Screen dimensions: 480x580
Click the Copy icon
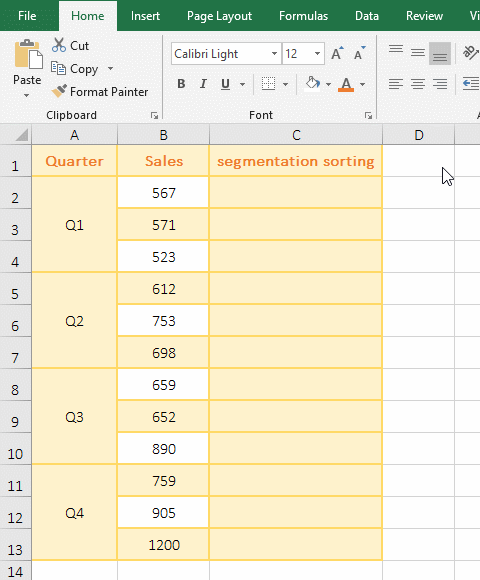pyautogui.click(x=58, y=68)
